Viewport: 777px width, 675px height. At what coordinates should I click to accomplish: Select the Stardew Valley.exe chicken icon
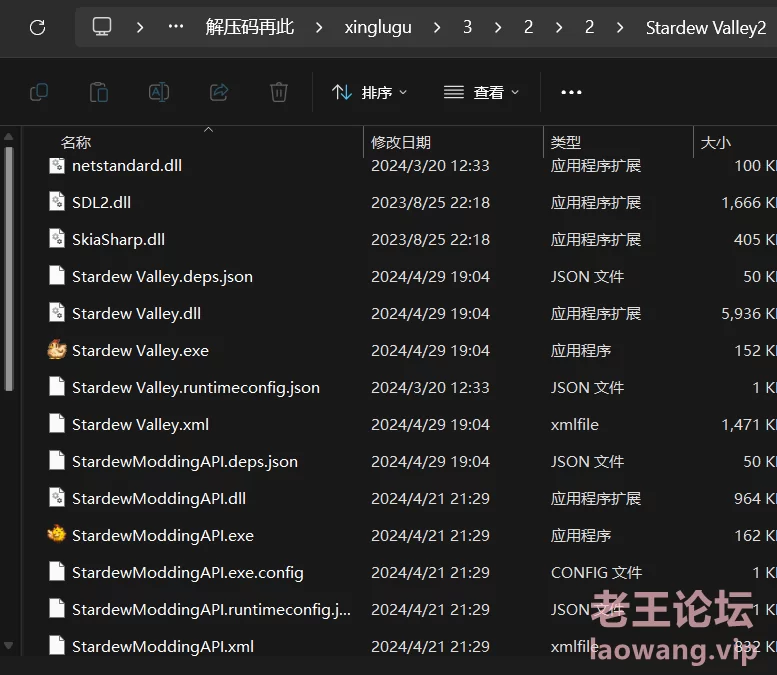[57, 350]
